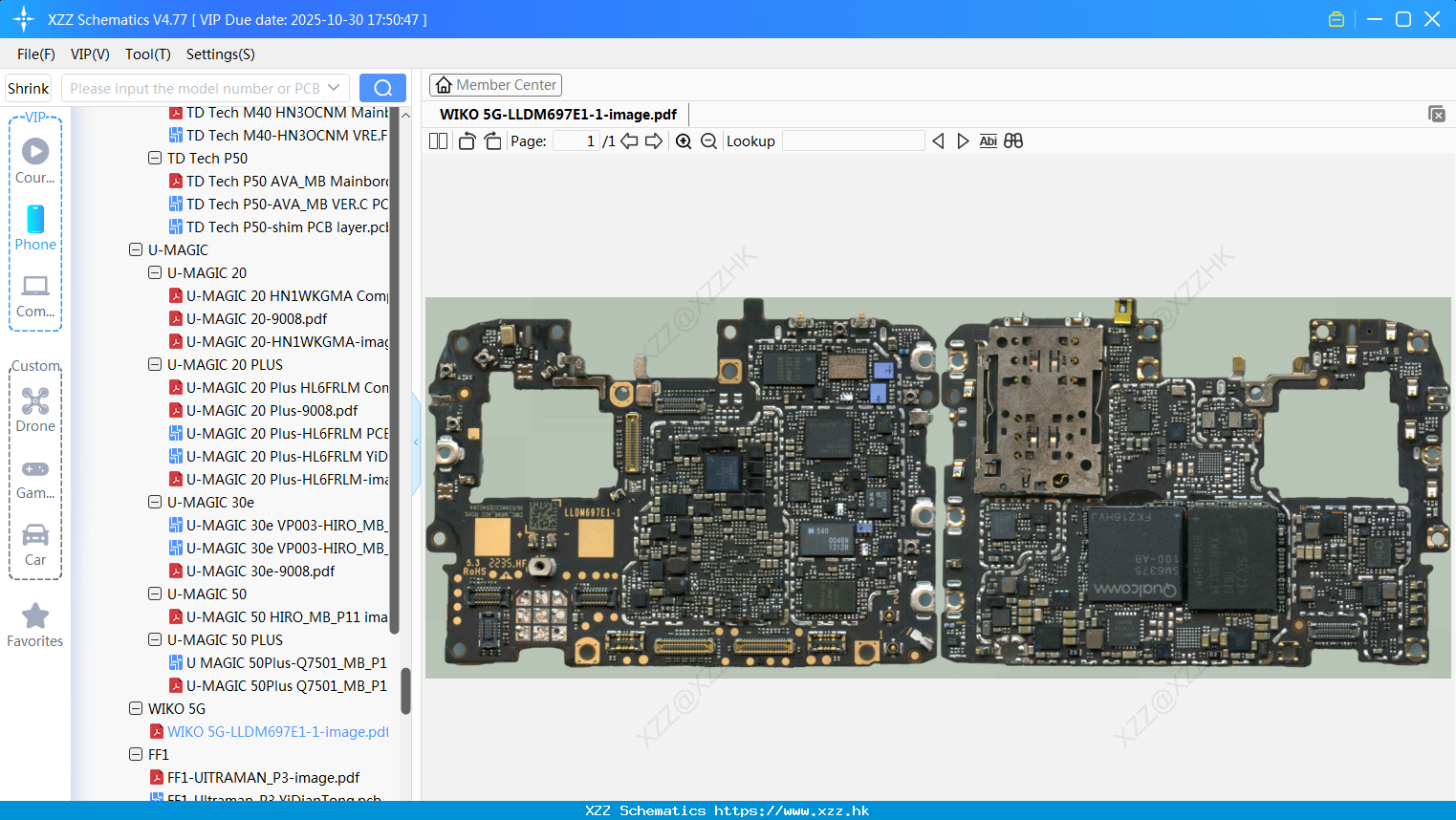Collapse the WIKO 5G node
The height and width of the screenshot is (820, 1456).
136,709
